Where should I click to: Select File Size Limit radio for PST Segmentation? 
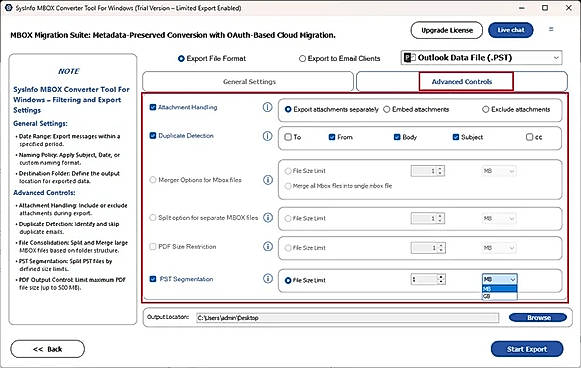click(288, 281)
